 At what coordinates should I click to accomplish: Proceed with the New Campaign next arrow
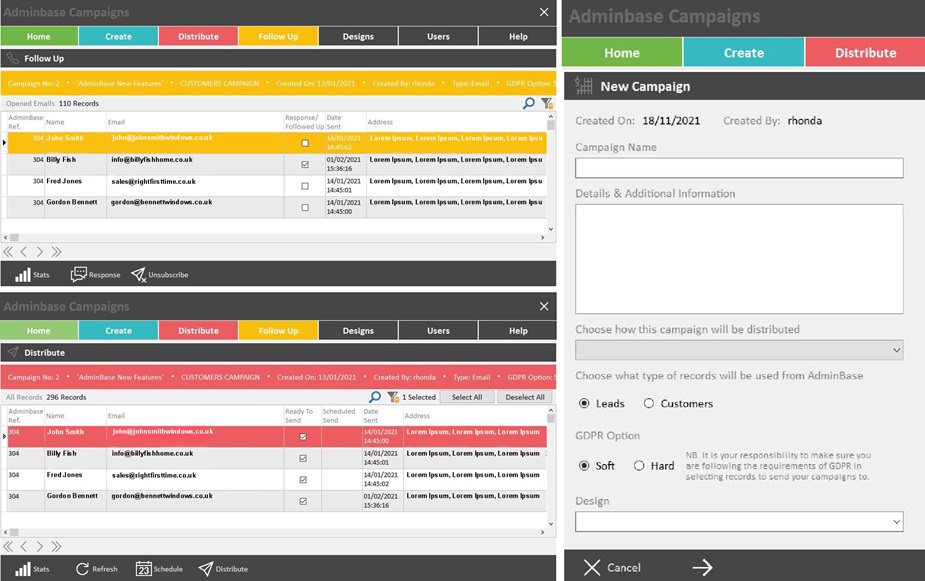pos(702,567)
